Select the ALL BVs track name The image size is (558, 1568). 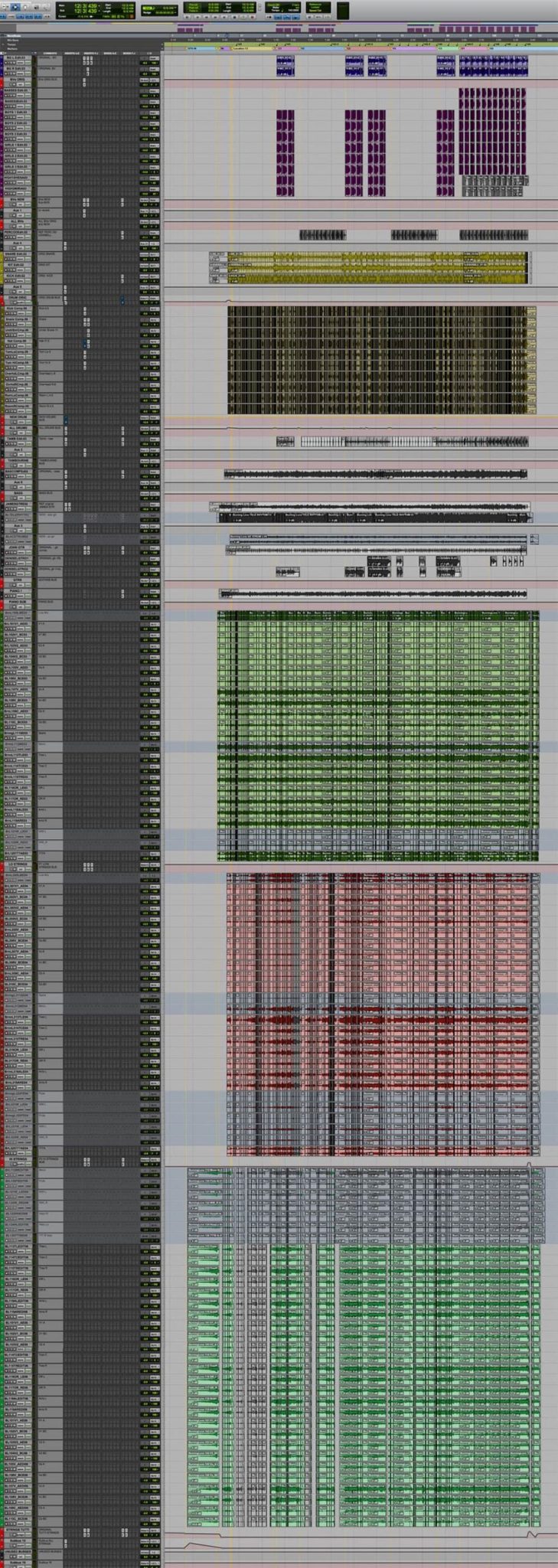17,221
